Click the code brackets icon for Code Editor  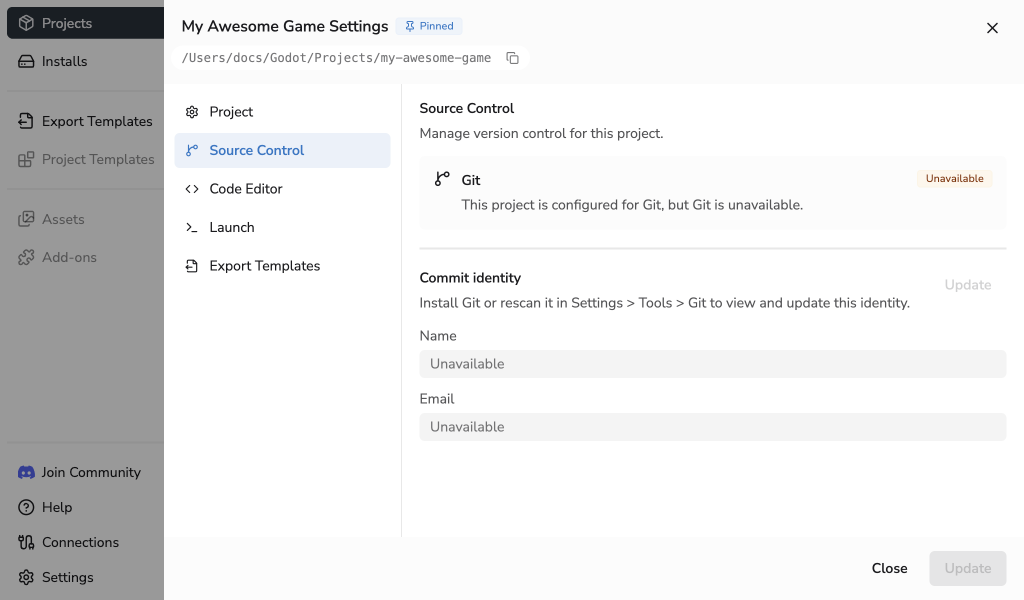pos(192,189)
